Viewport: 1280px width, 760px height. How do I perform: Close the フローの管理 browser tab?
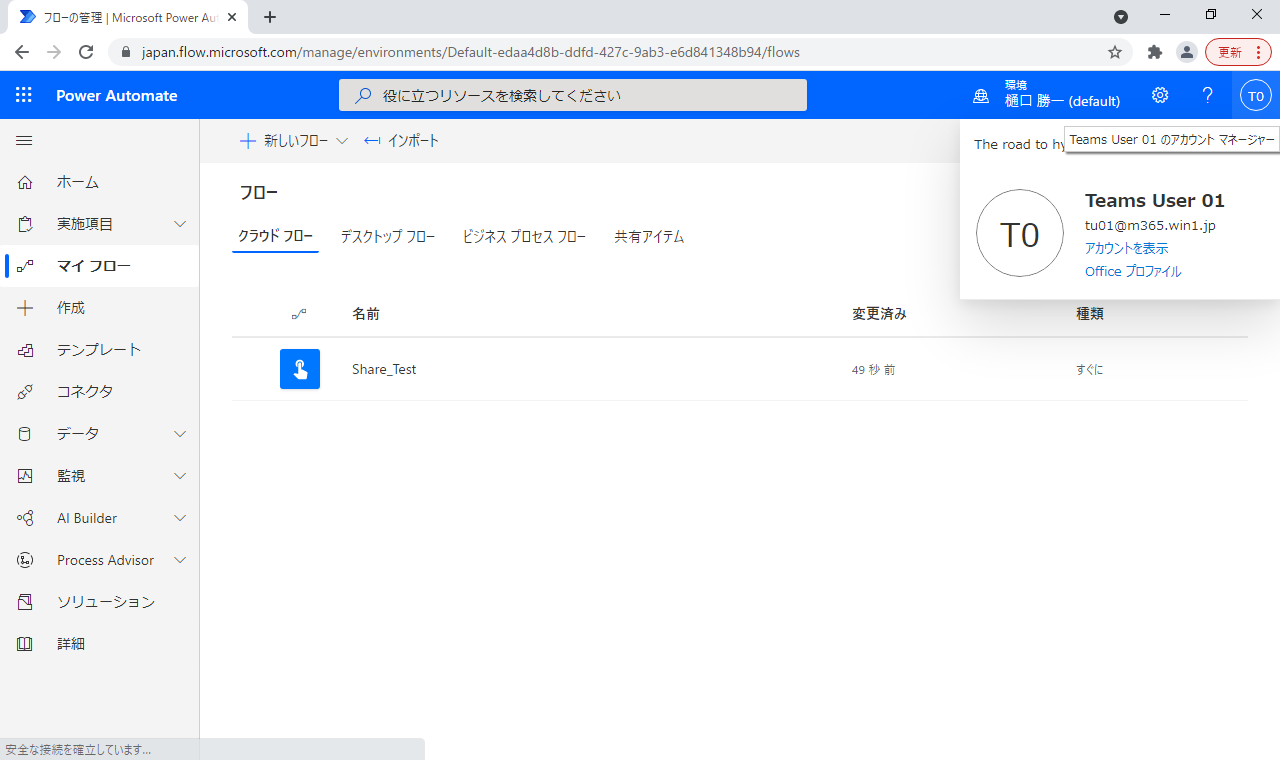point(232,17)
